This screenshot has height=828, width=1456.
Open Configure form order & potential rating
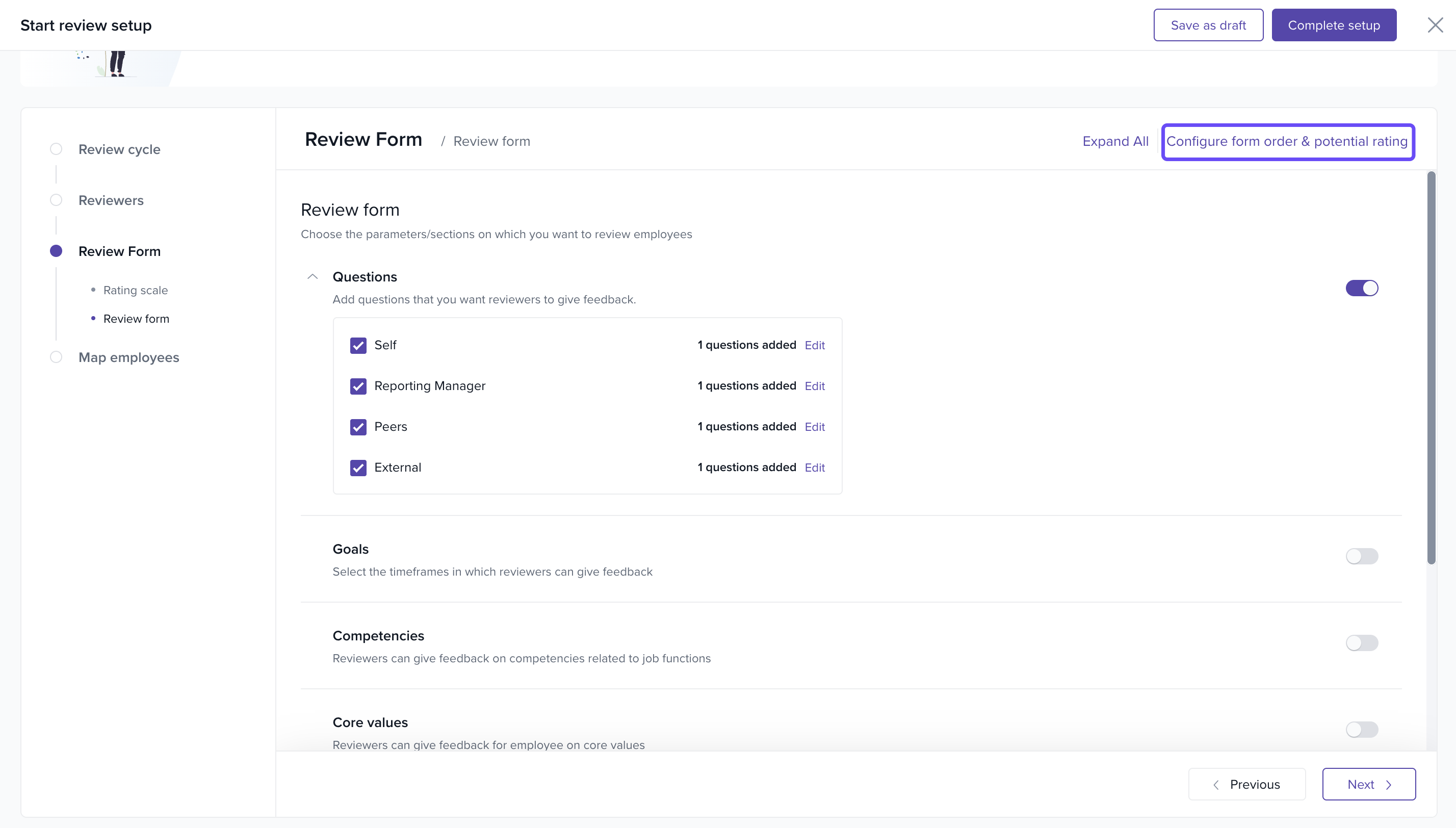click(x=1287, y=141)
